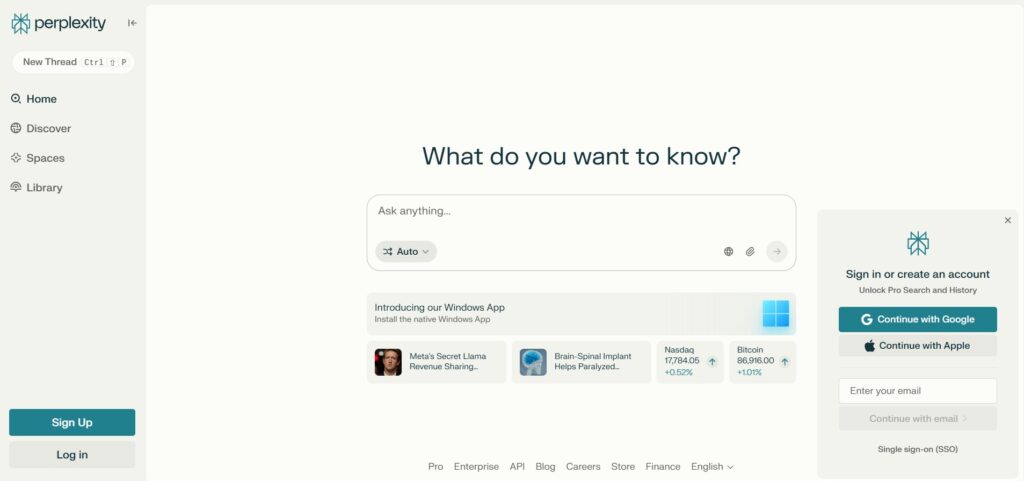Click Single sign-on (SSO) link

pos(918,449)
